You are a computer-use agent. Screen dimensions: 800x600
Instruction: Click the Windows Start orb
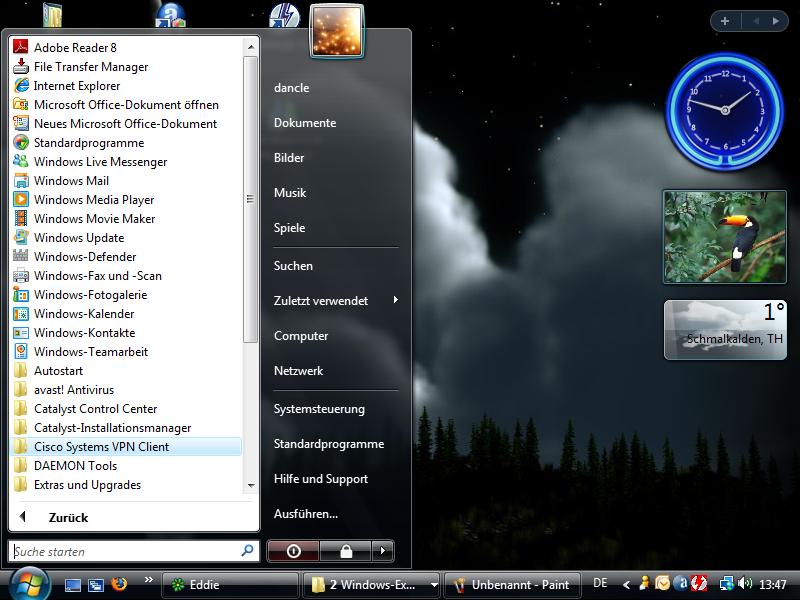click(28, 583)
